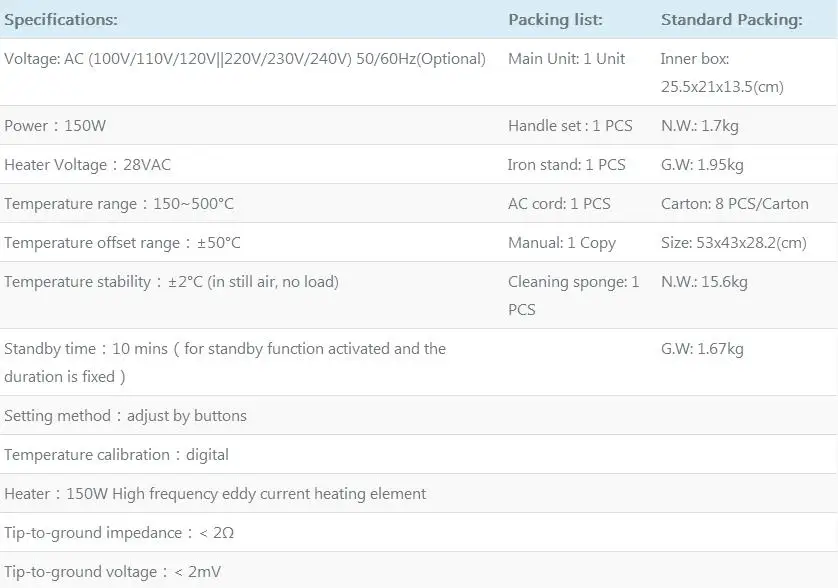838x588 pixels.
Task: Click Temperature offset range ±50°C text
Action: coord(122,243)
